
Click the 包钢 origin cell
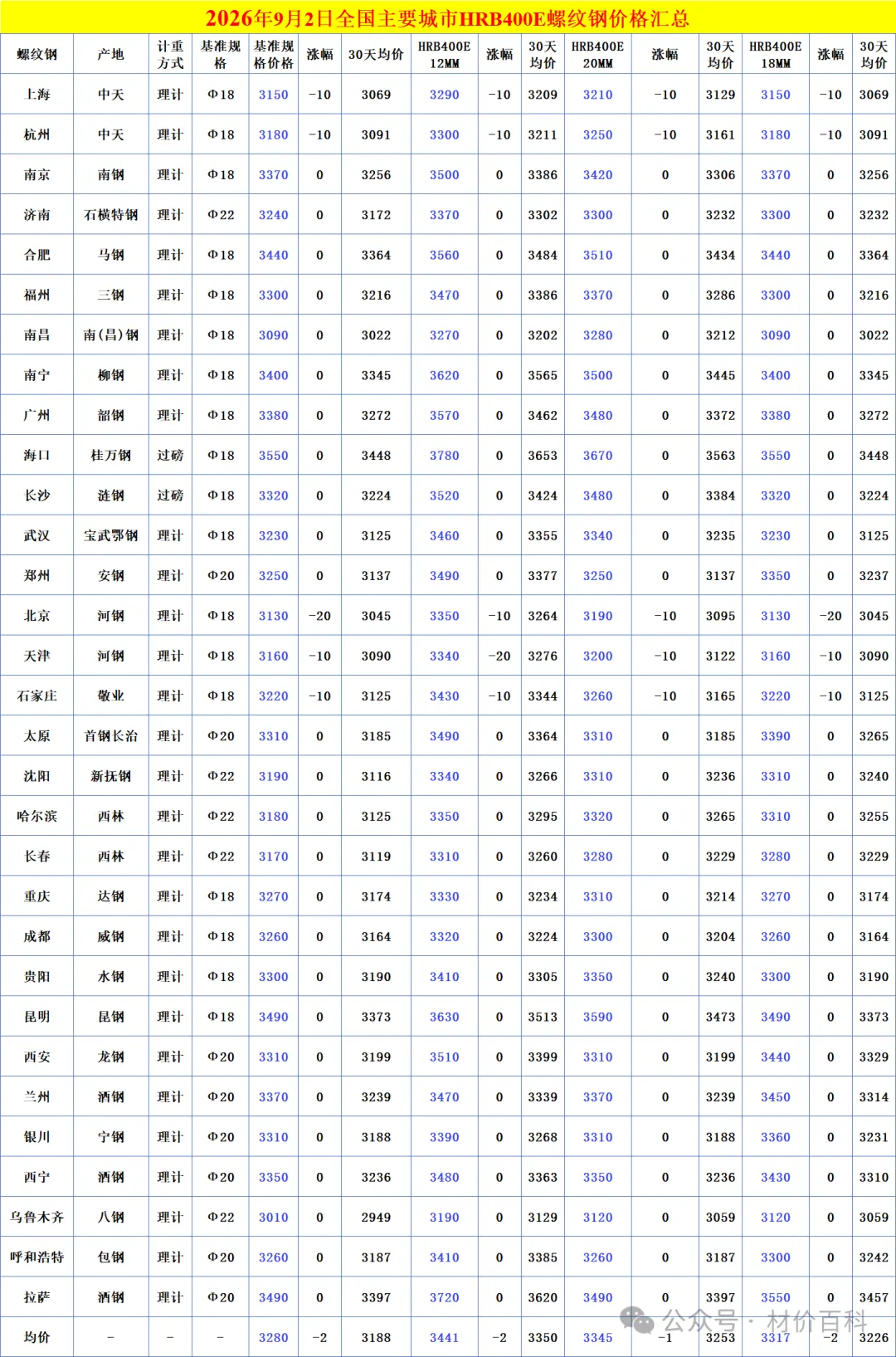(x=111, y=1257)
